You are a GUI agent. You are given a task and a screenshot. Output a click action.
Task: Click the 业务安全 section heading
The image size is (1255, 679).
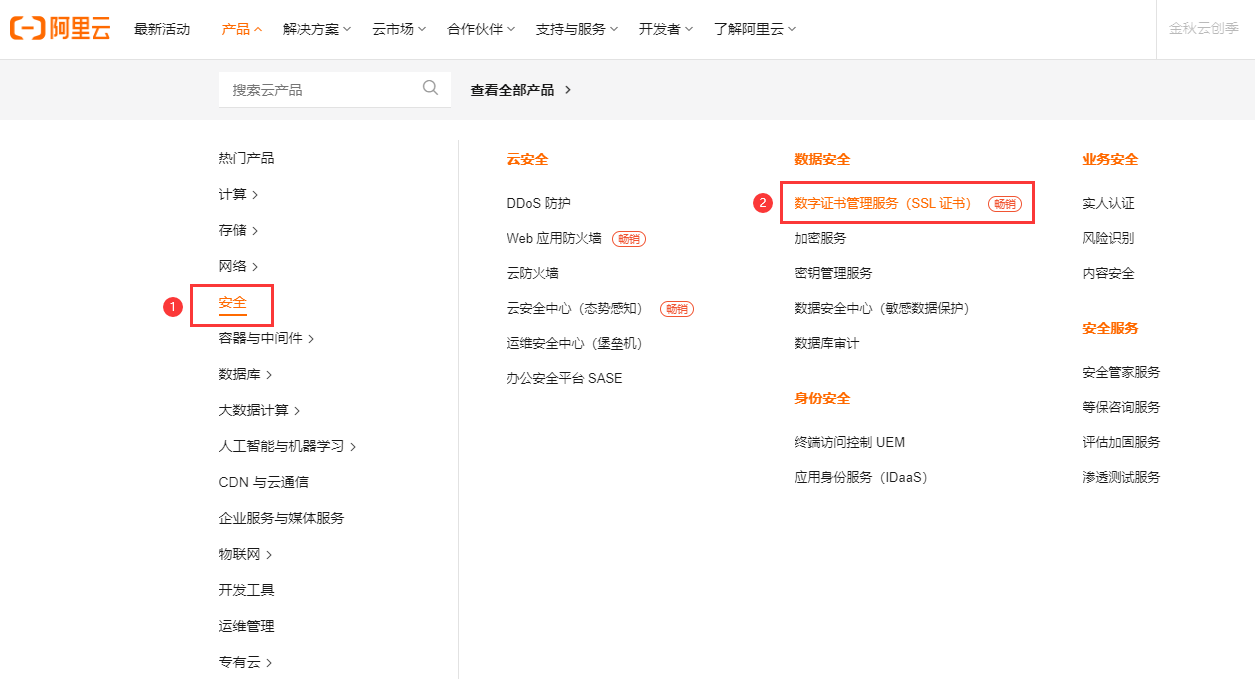(x=1110, y=159)
